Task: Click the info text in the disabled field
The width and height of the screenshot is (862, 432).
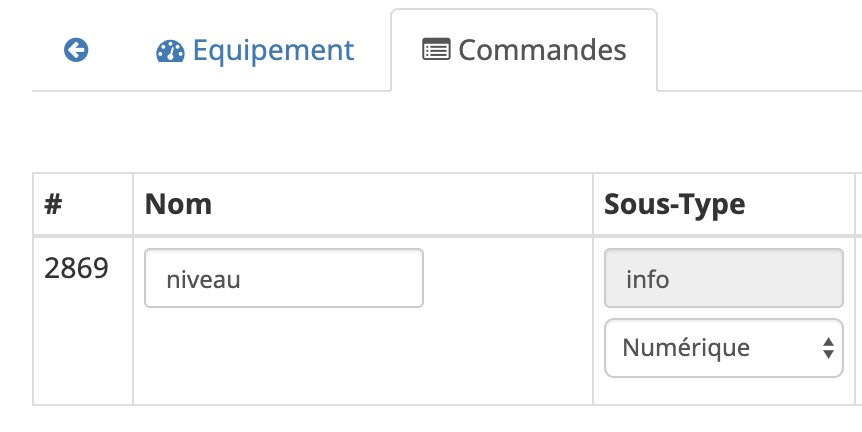Action: [648, 279]
